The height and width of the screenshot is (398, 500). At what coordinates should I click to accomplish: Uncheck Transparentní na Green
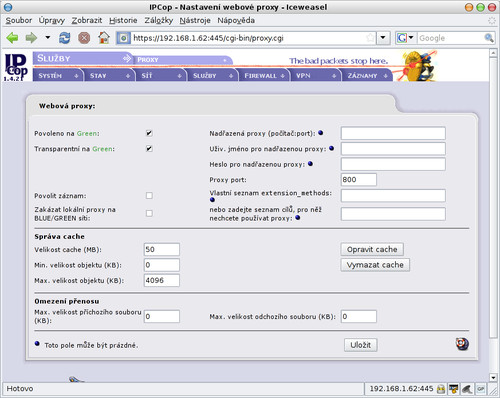tap(149, 149)
